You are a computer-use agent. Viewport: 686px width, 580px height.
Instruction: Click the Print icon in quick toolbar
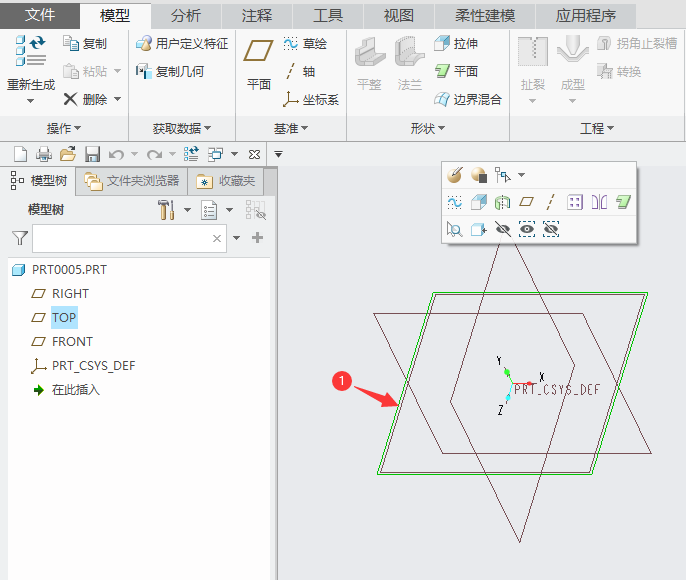coord(44,154)
